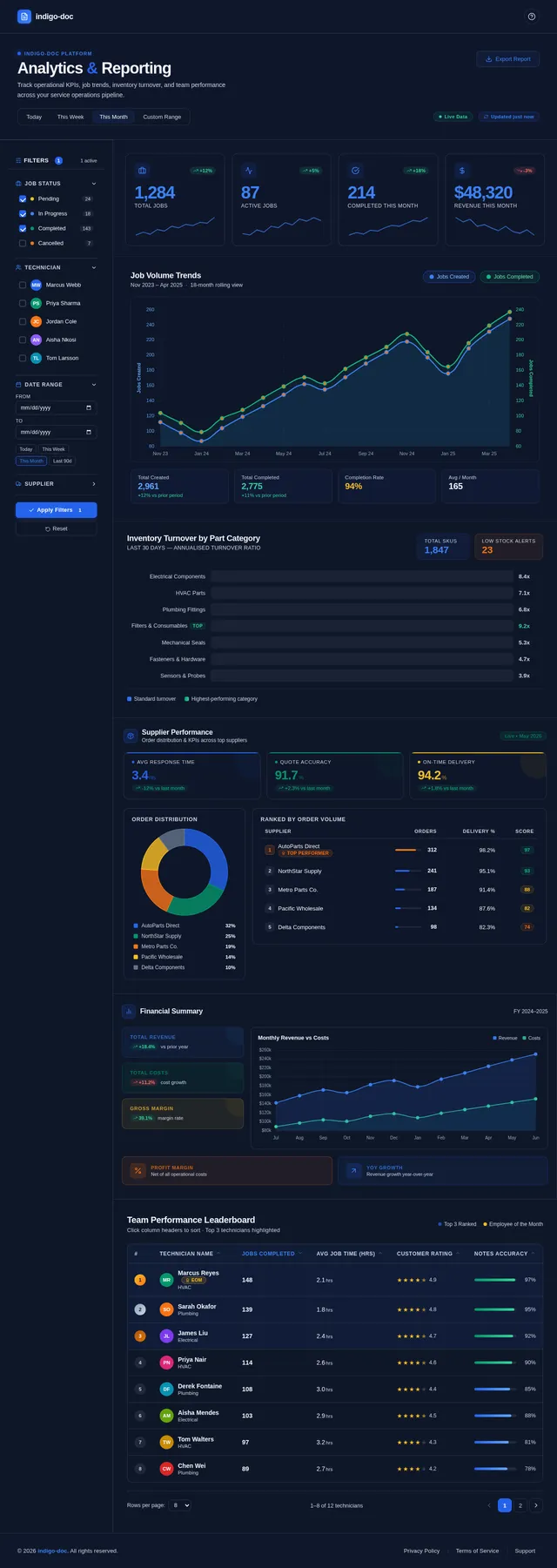
Task: Click the YoY Growth arrow icon
Action: (353, 1171)
